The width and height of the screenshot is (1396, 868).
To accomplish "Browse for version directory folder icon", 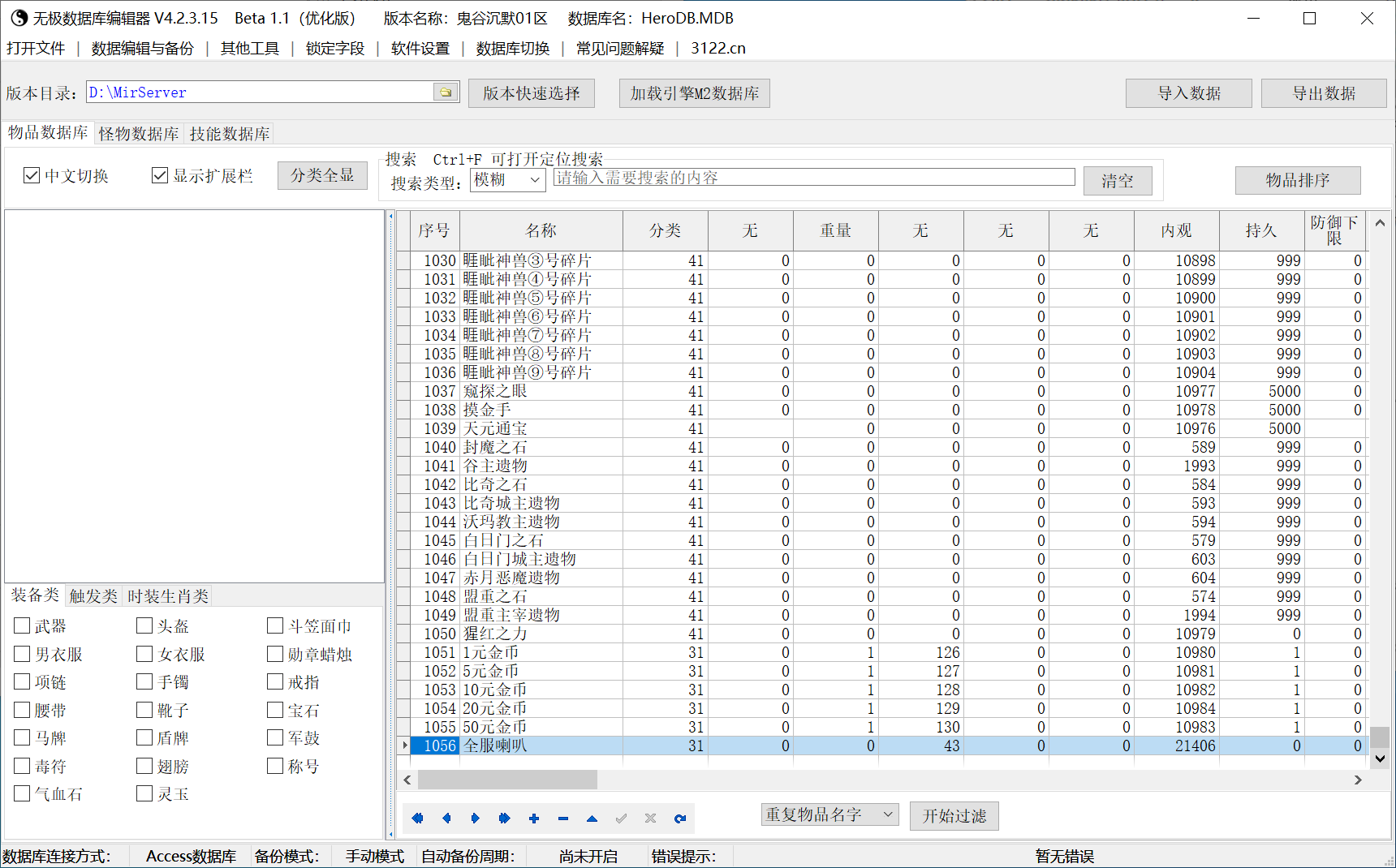I will coord(446,92).
